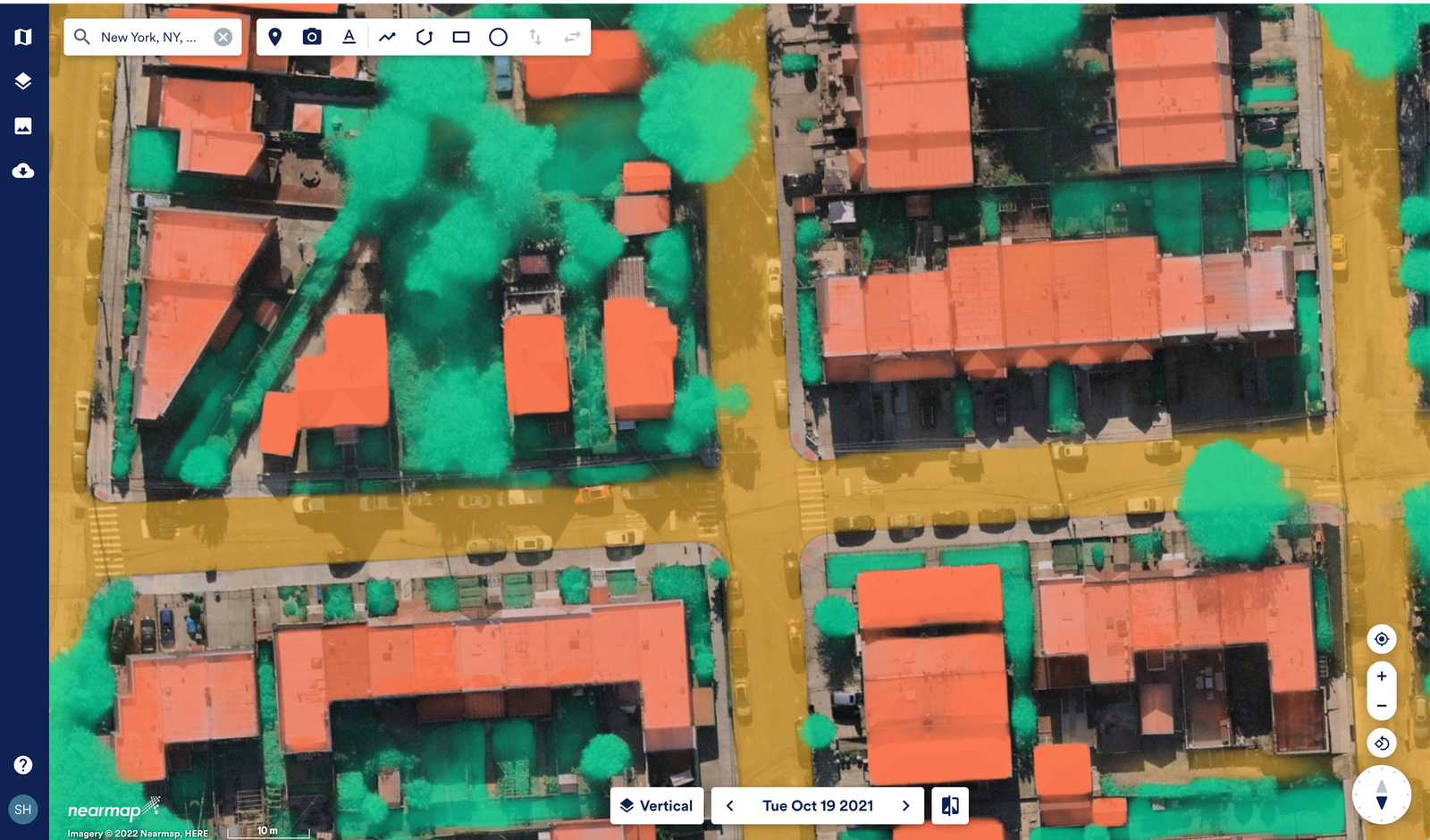Select the text annotation tool

point(349,37)
